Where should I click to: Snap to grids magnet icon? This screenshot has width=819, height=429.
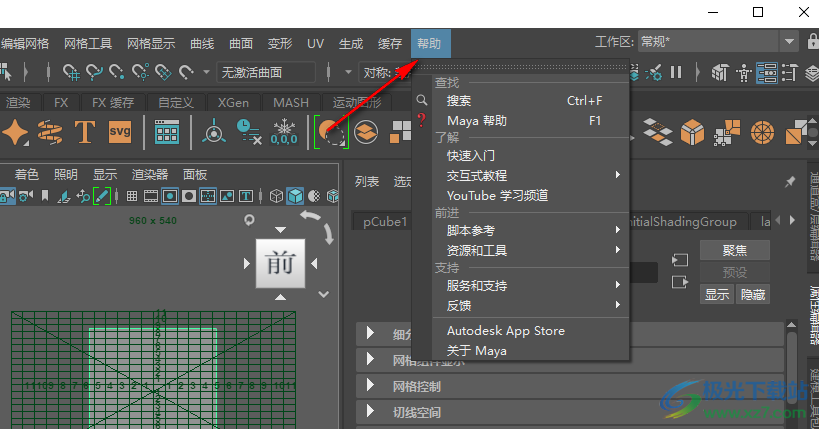(71, 72)
